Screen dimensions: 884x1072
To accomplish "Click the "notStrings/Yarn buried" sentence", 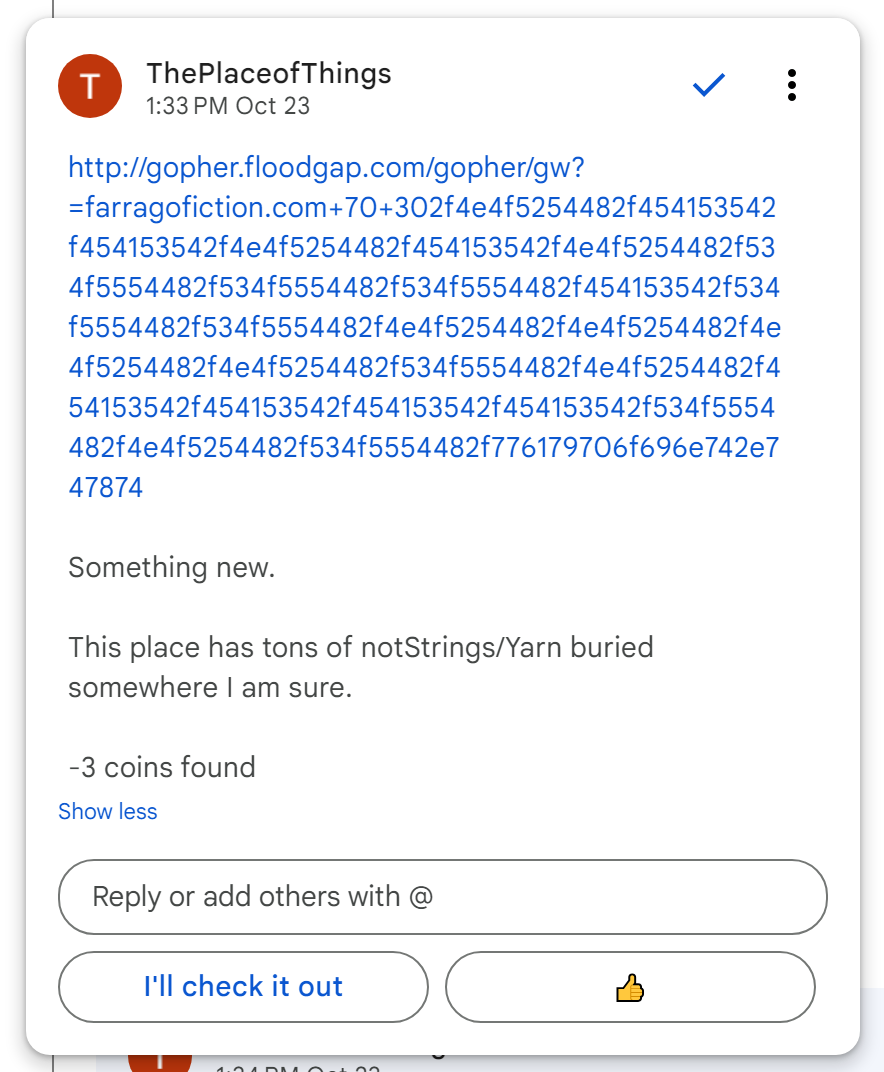I will (361, 648).
